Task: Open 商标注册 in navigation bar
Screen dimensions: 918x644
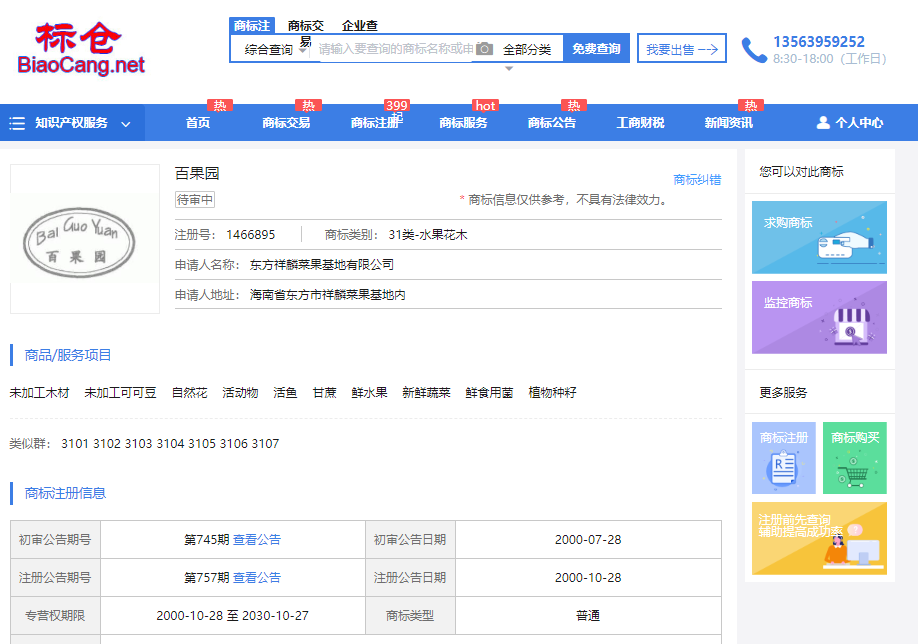Action: [x=376, y=123]
